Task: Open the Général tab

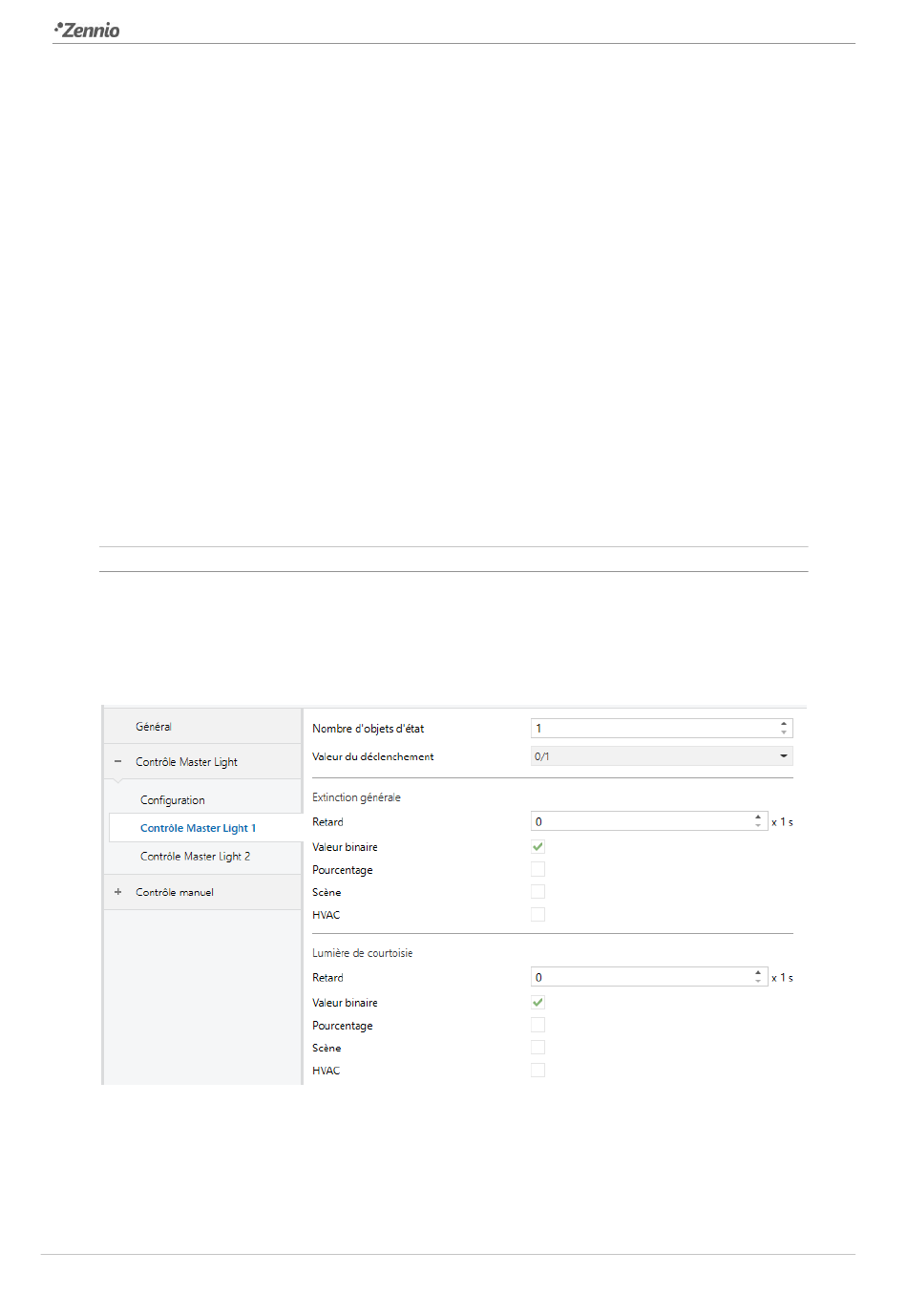Action: pyautogui.click(x=154, y=727)
